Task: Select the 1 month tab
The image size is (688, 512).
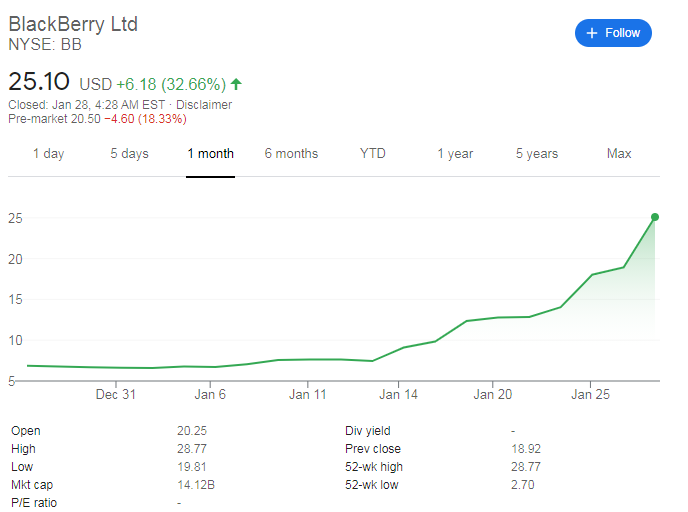Action: tap(211, 154)
